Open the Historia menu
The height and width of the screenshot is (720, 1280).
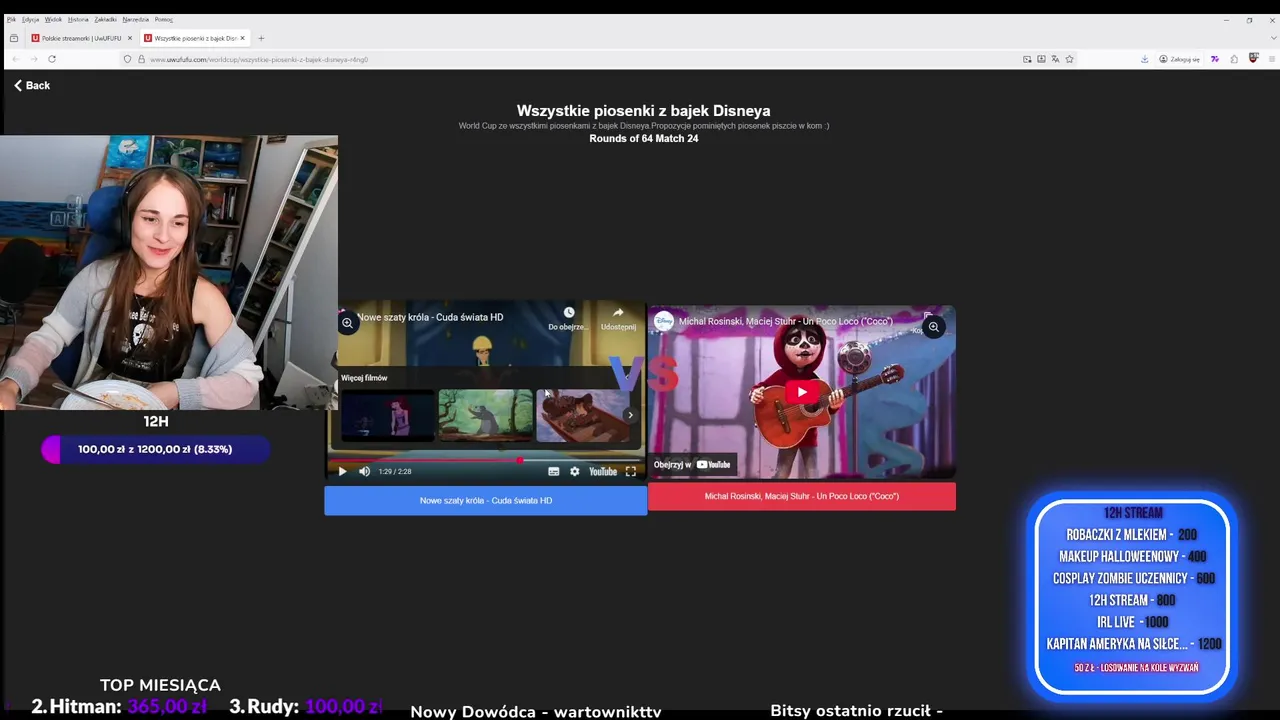click(x=78, y=19)
